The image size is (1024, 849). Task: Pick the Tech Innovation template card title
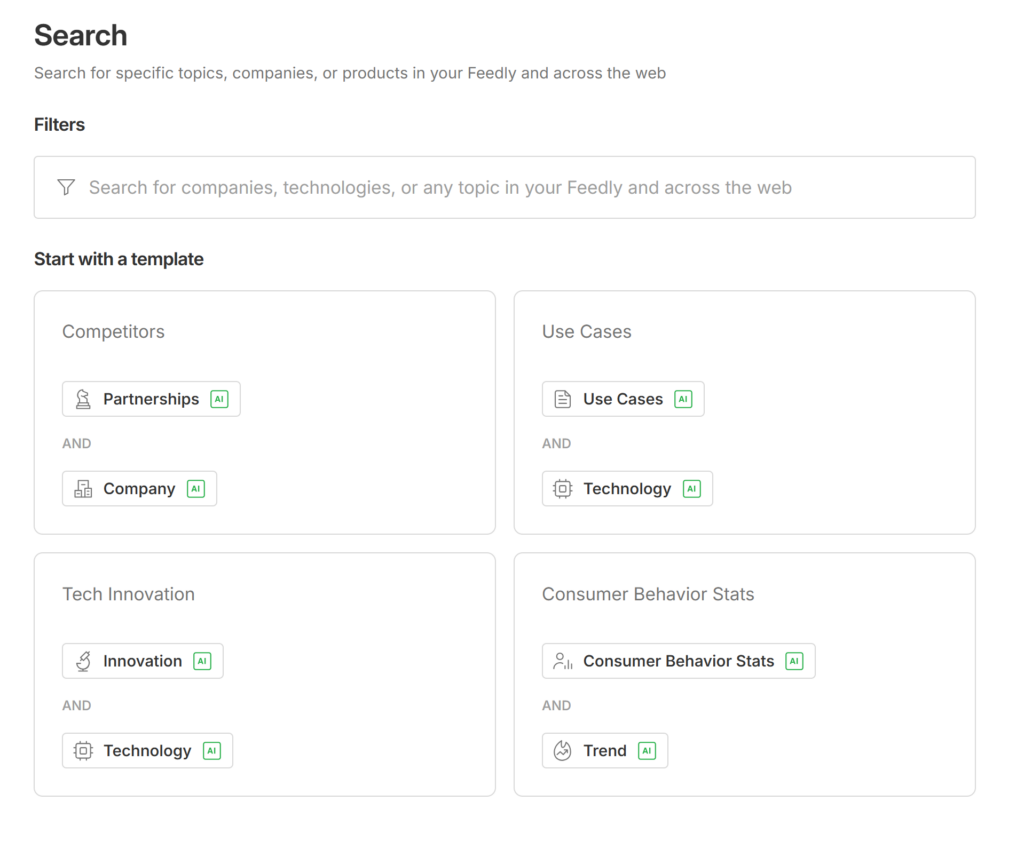coord(128,594)
